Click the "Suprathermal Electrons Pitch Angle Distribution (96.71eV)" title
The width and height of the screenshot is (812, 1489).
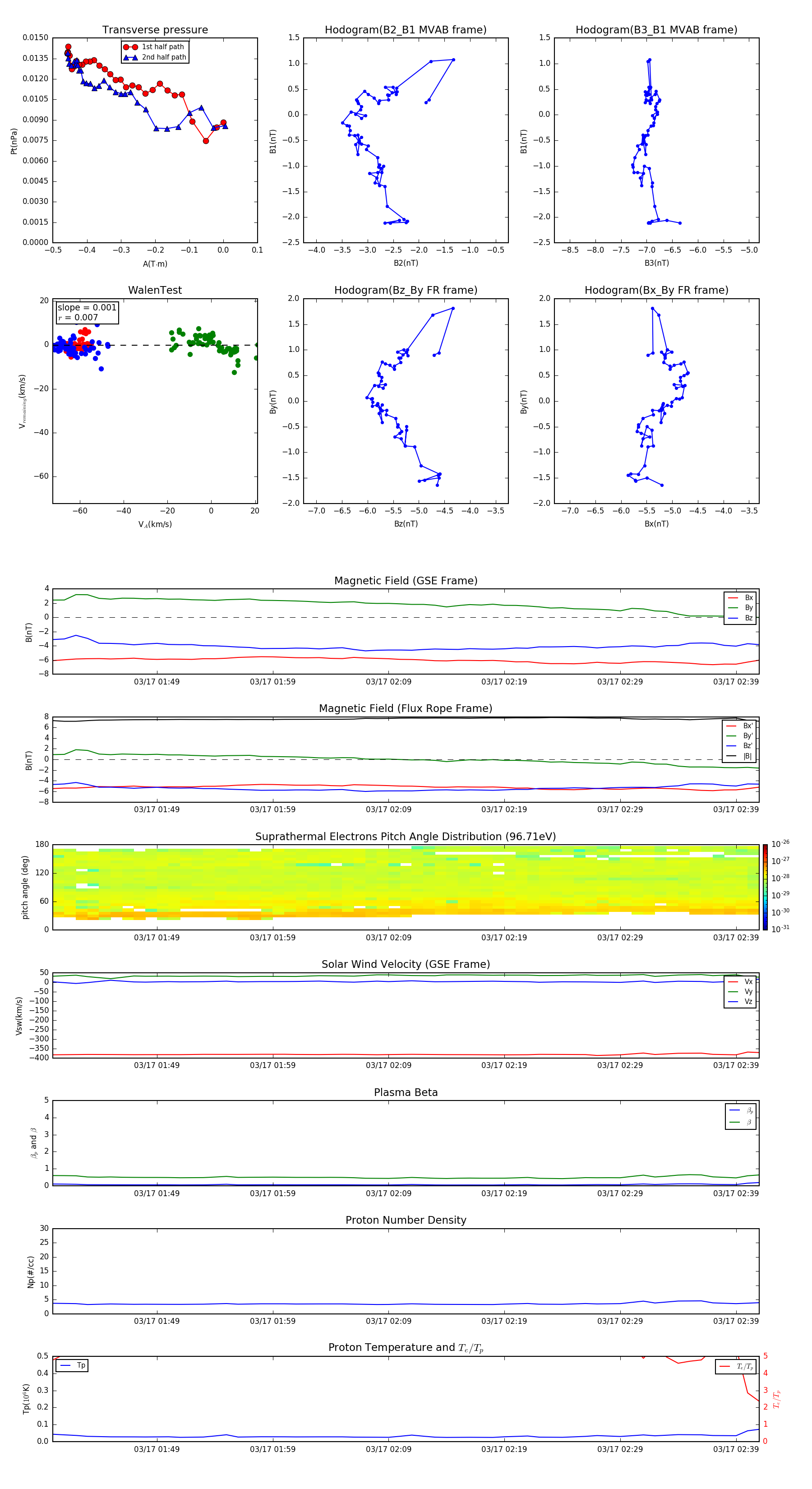pos(406,837)
